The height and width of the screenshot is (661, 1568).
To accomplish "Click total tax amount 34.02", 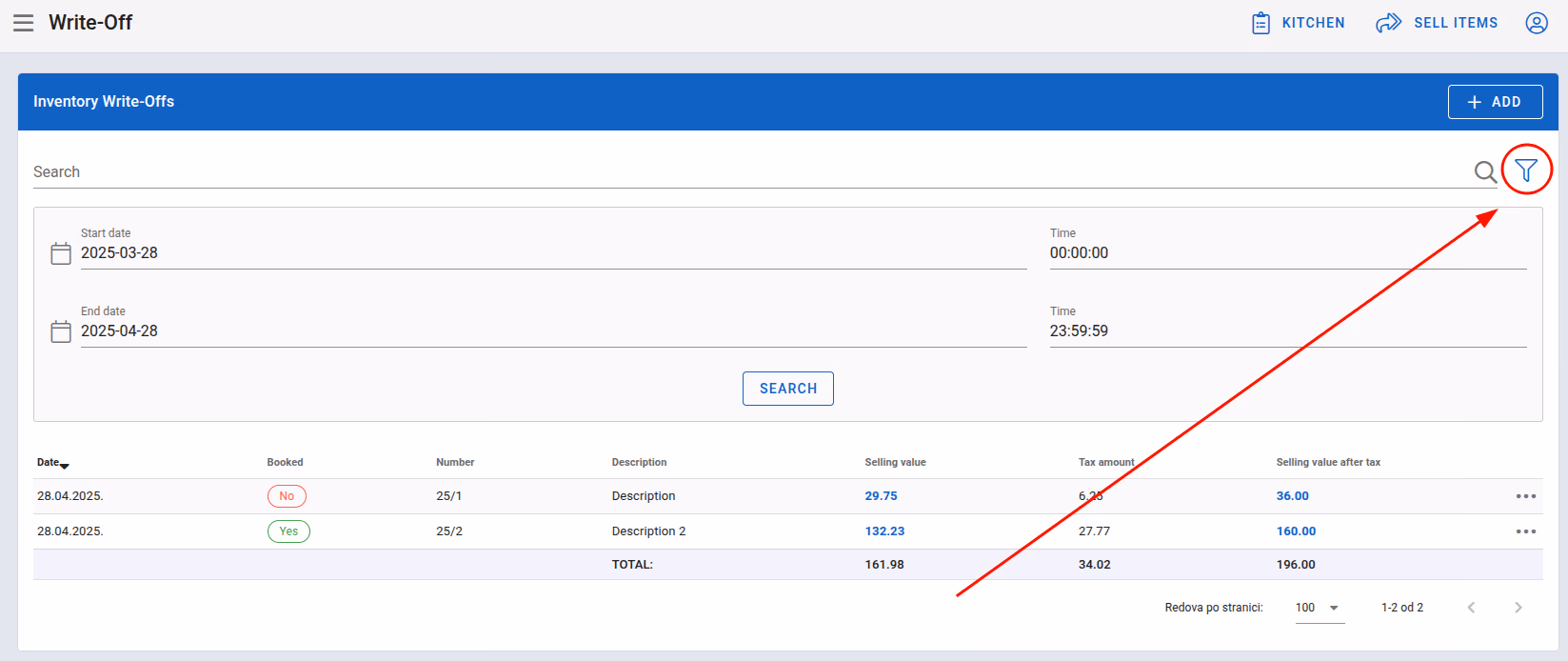I will [1095, 565].
